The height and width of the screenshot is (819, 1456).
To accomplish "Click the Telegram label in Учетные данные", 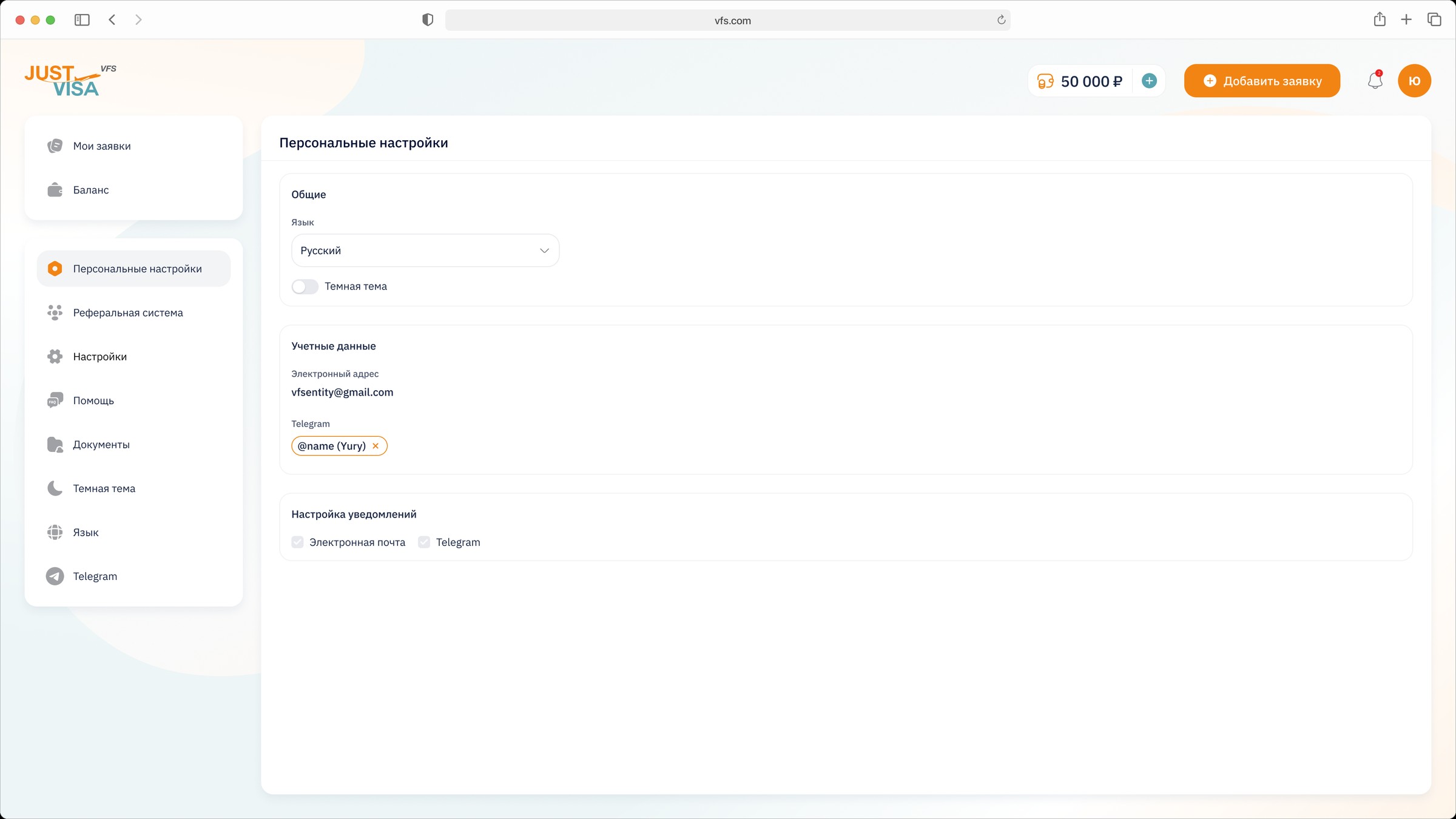I will (311, 423).
